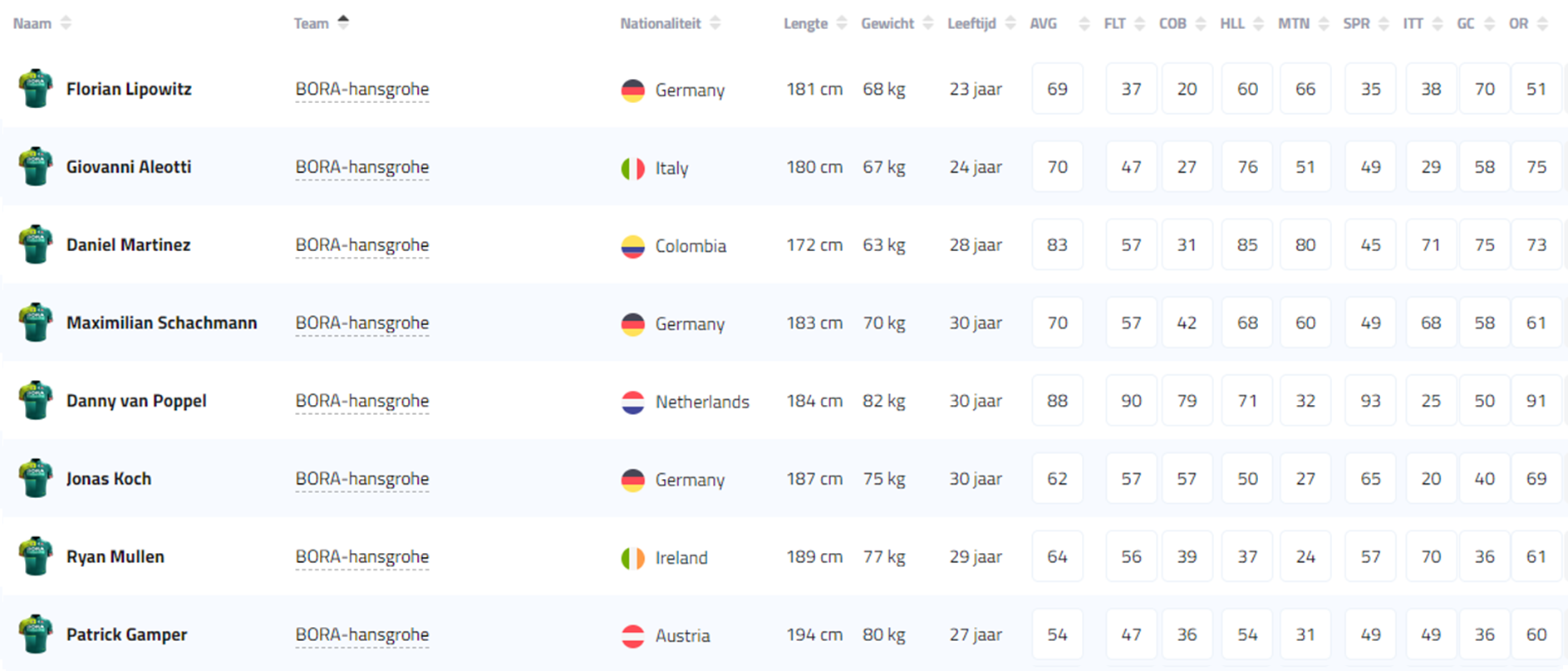This screenshot has width=1568, height=671.
Task: Click Florian Lipowitz's team jersey icon
Action: click(x=35, y=89)
